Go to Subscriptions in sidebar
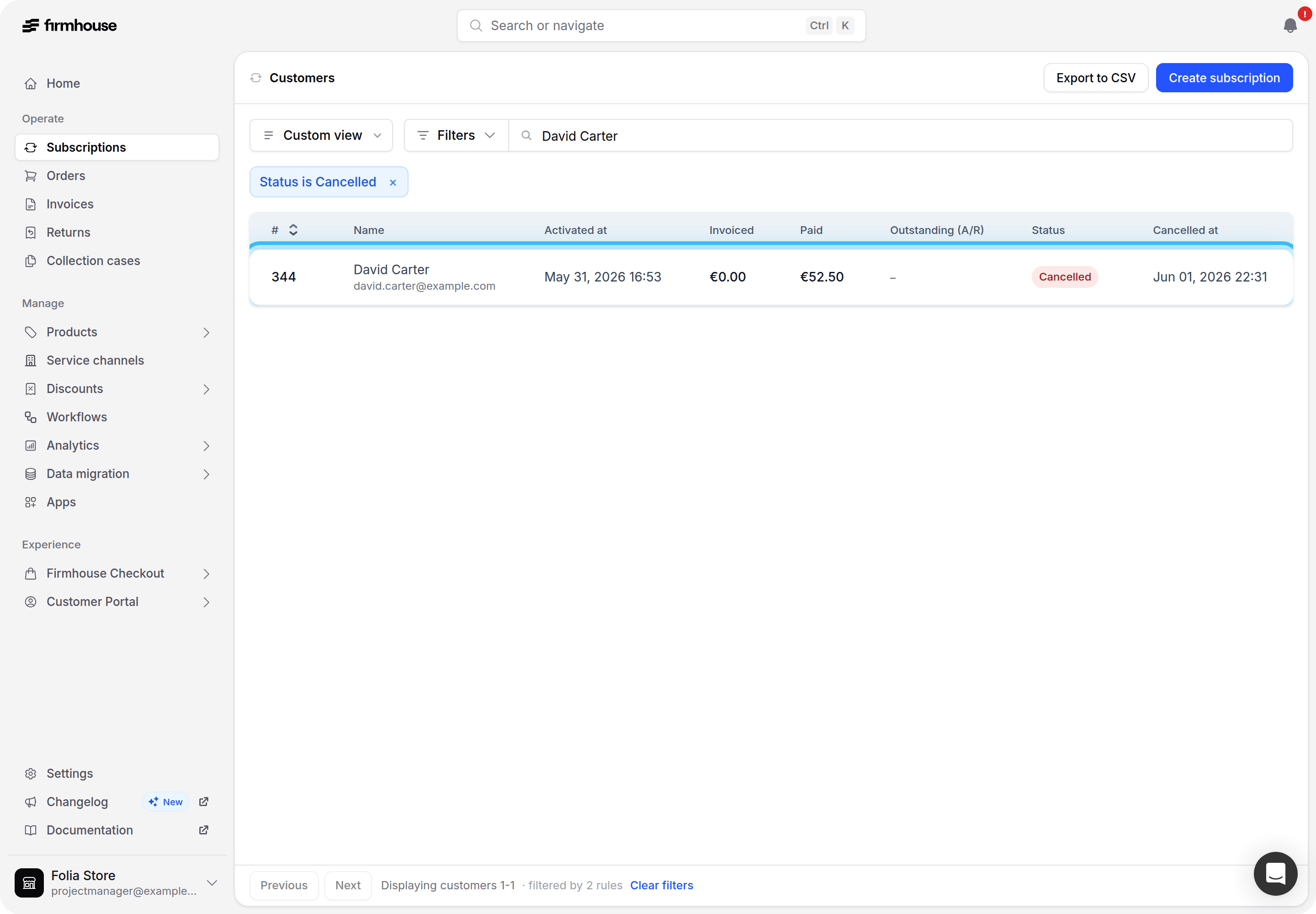This screenshot has width=1316, height=914. pos(117,147)
